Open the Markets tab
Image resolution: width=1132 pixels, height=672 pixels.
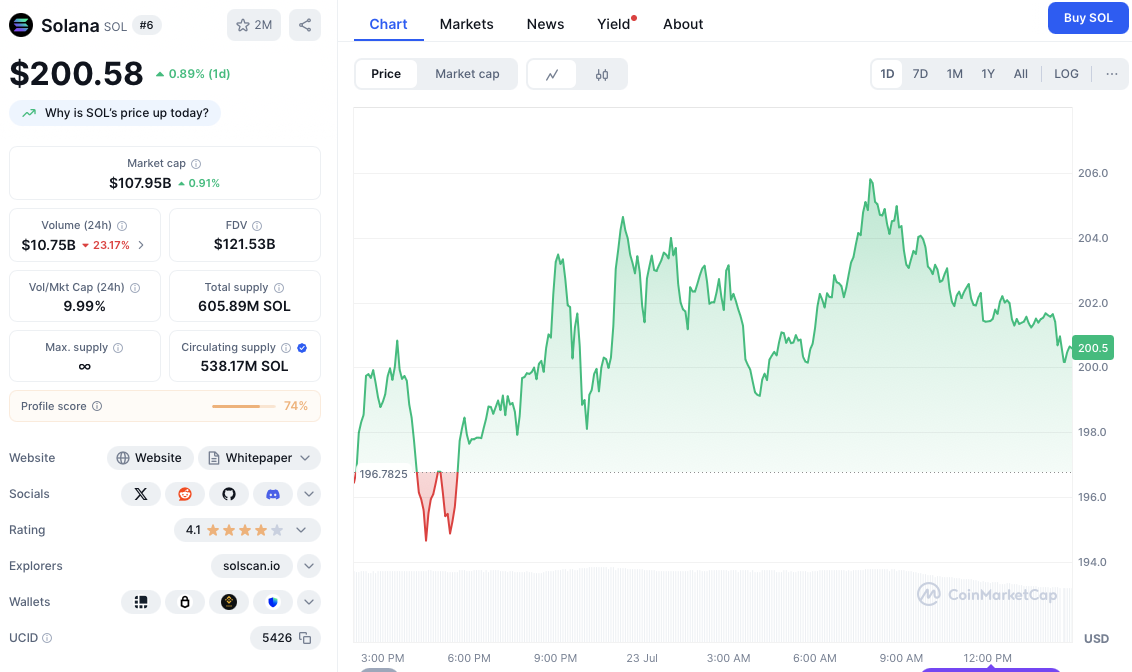point(466,24)
